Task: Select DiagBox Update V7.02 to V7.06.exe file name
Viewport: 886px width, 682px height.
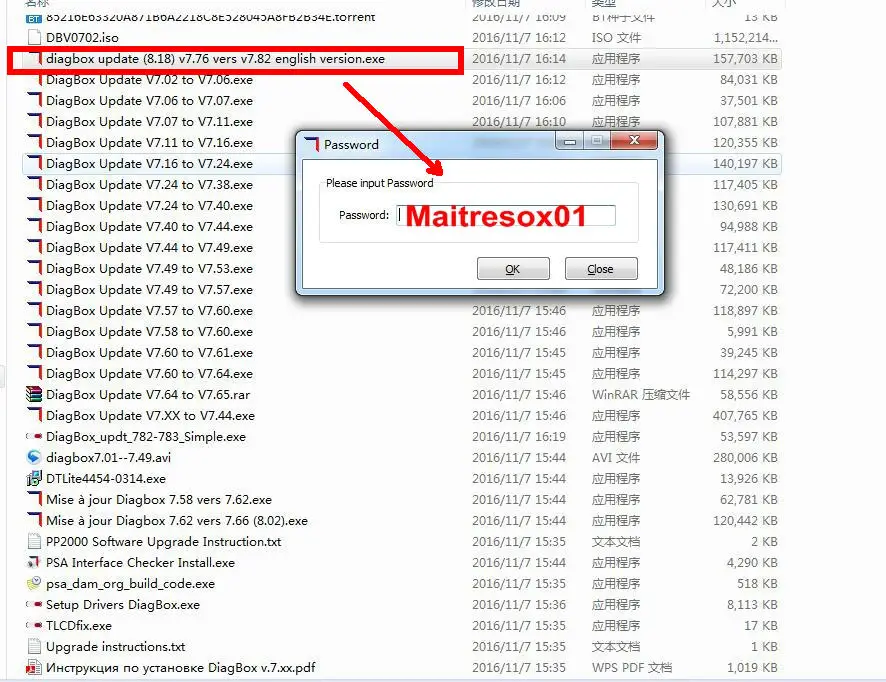Action: pos(149,80)
